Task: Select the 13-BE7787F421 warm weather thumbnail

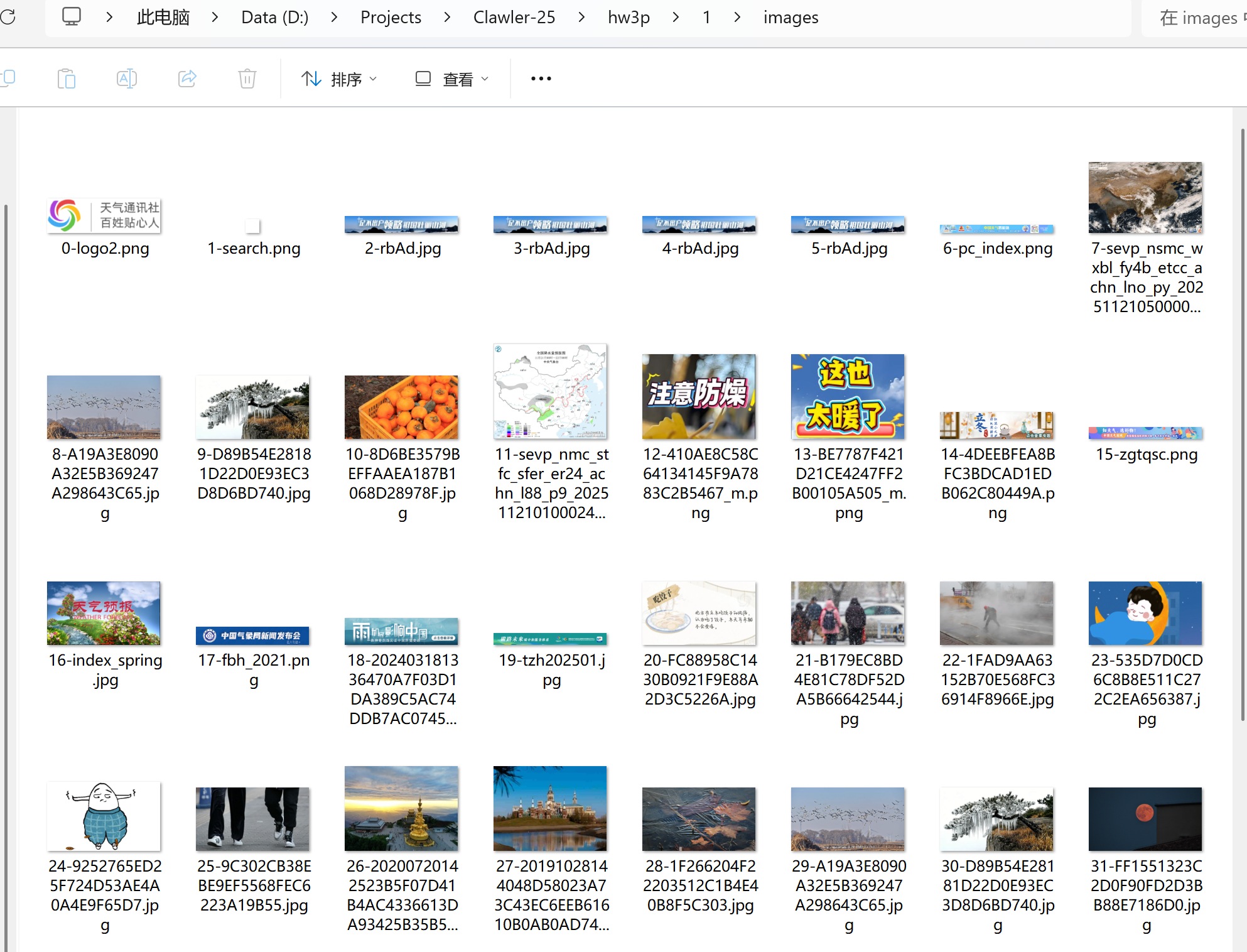Action: [x=848, y=396]
